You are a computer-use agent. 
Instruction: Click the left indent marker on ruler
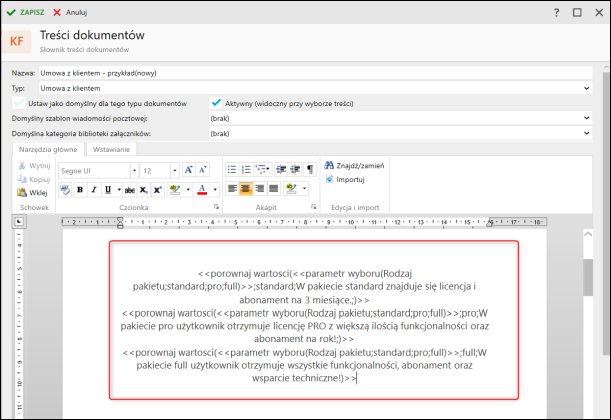tap(120, 223)
